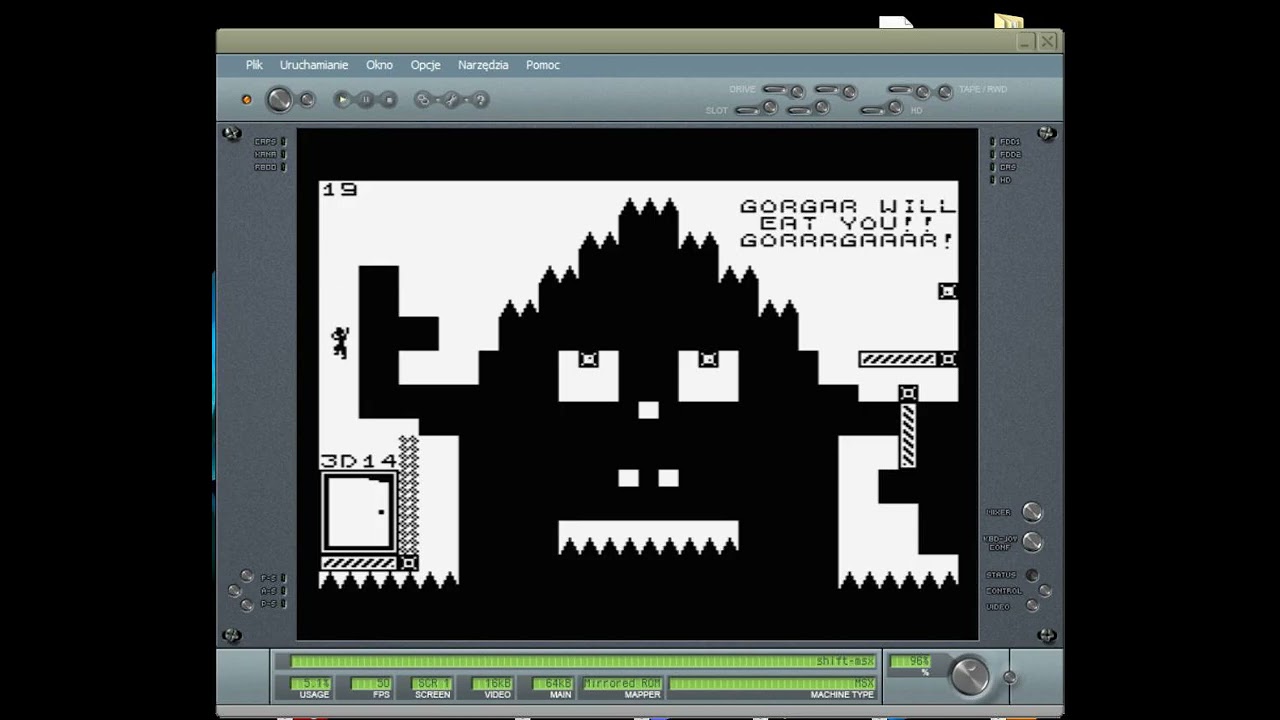The height and width of the screenshot is (720, 1280).
Task: Insert disk with second DRIVE slot button
Action: pos(827,89)
